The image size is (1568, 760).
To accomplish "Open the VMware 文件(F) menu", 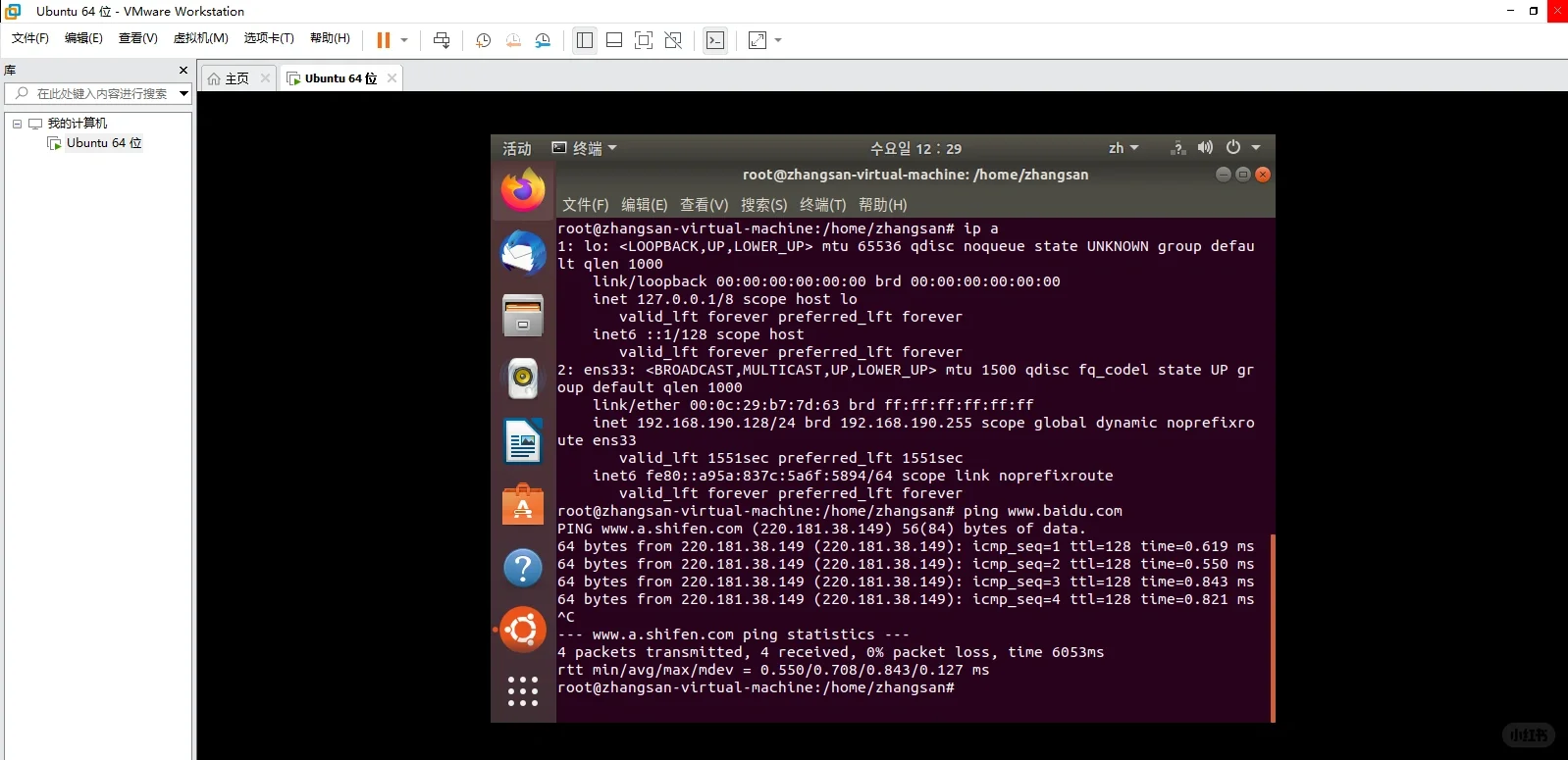I will [30, 38].
